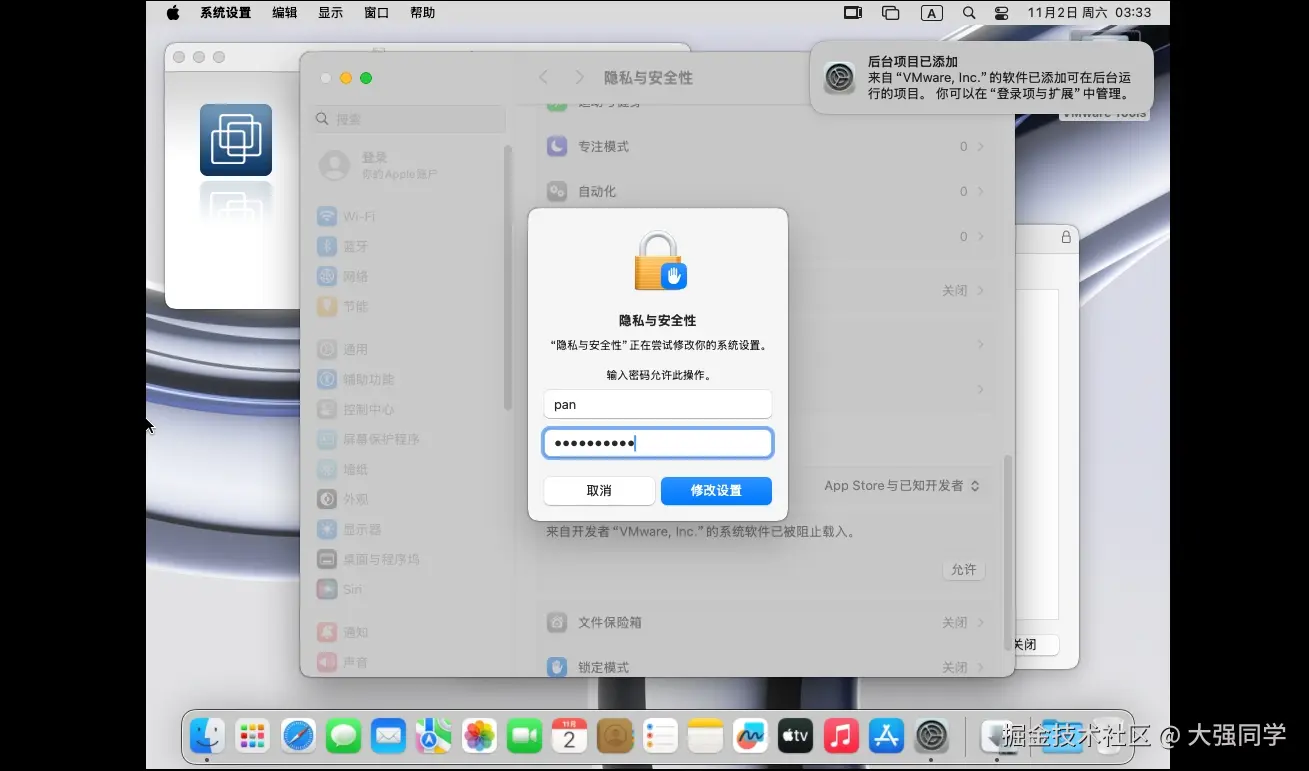Click the 修改设置 button
This screenshot has height=771, width=1309.
tap(716, 491)
